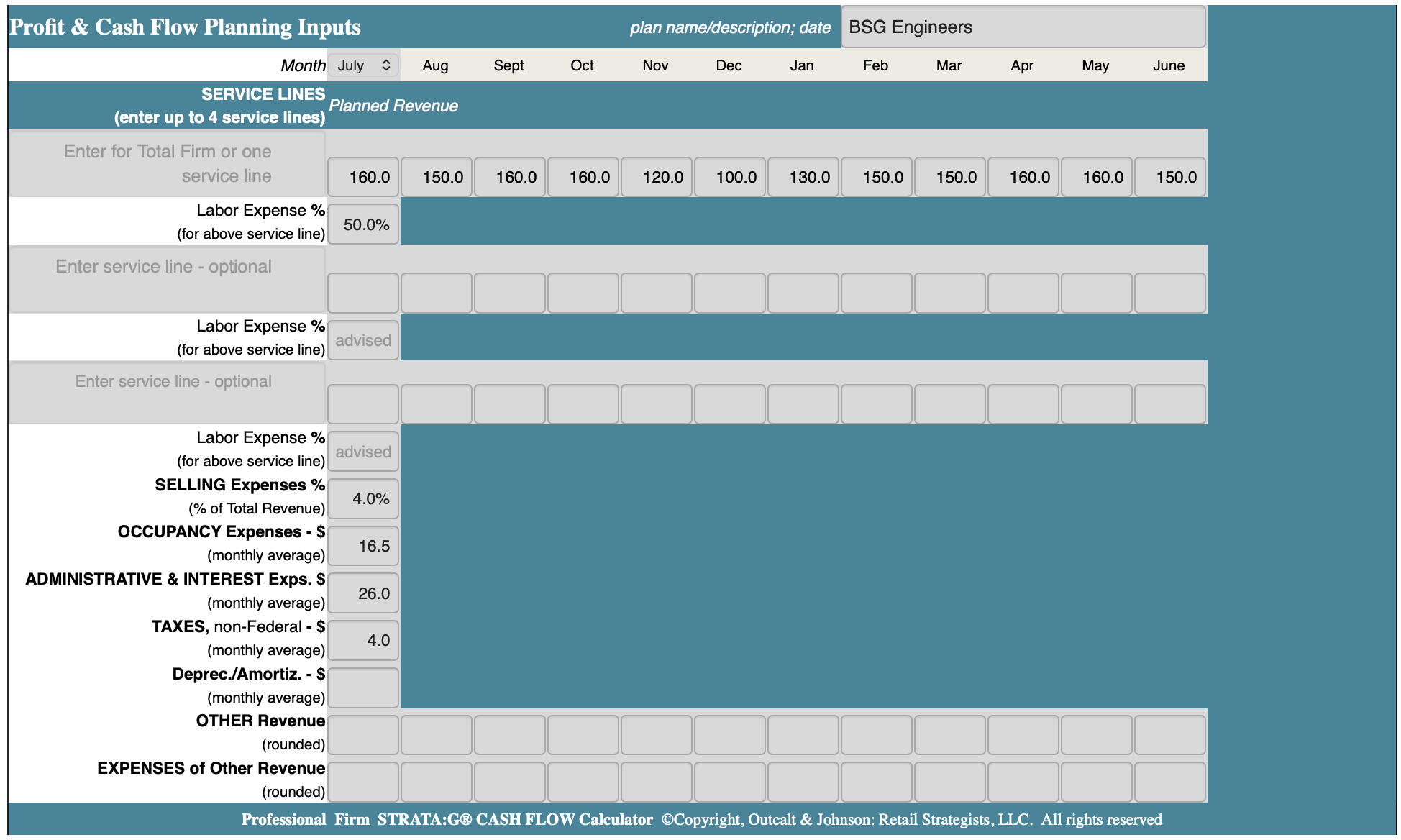This screenshot has width=1401, height=840.
Task: Select the May planned revenue 160.0 cell
Action: (x=1097, y=177)
